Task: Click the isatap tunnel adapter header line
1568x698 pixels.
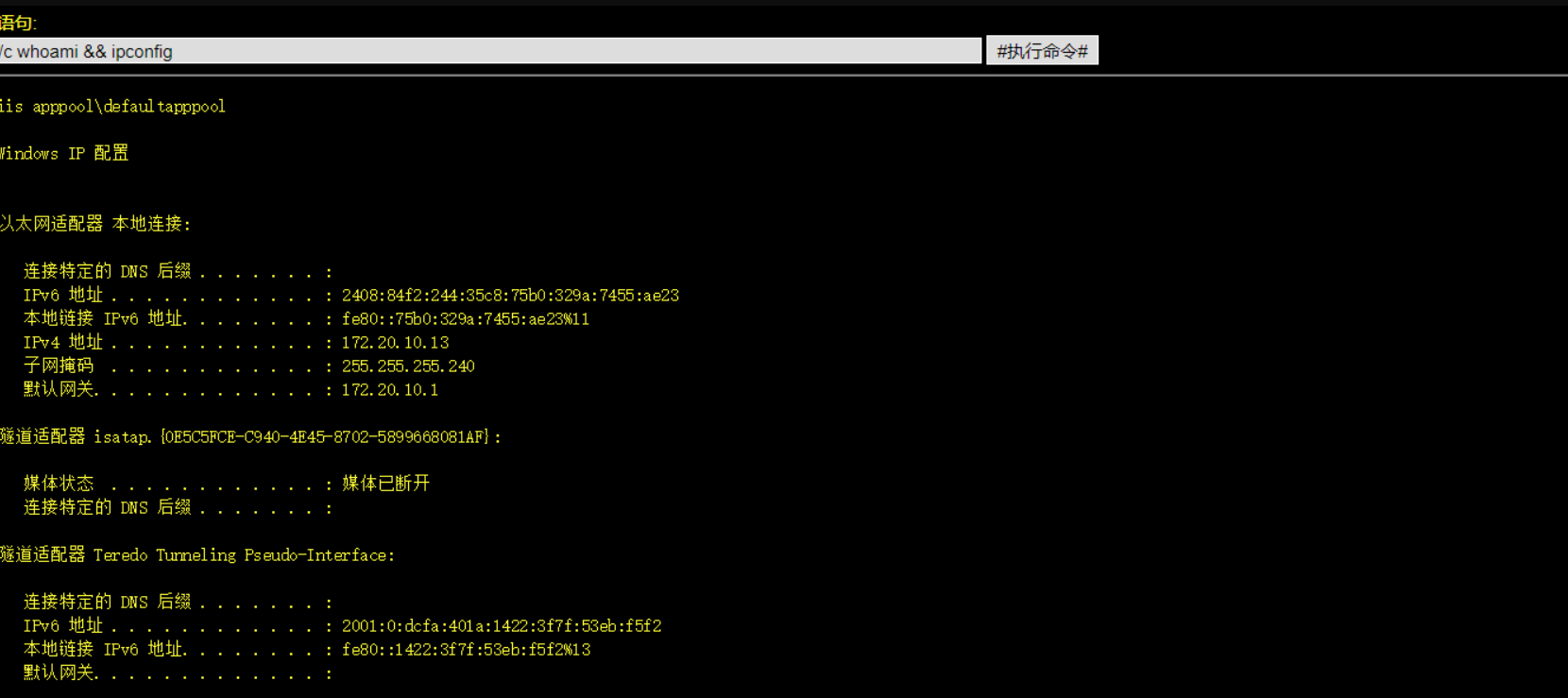Action: (250, 437)
